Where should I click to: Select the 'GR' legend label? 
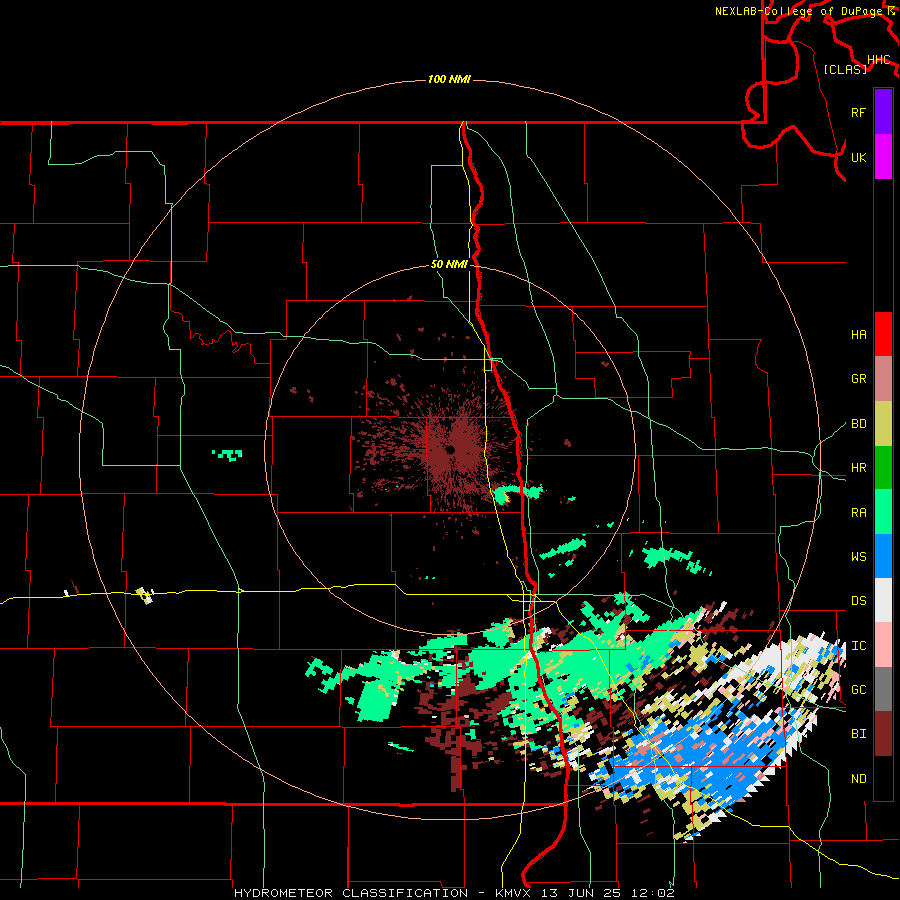[858, 379]
